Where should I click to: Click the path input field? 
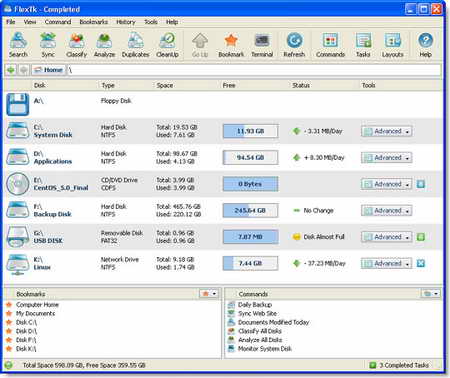click(x=254, y=70)
